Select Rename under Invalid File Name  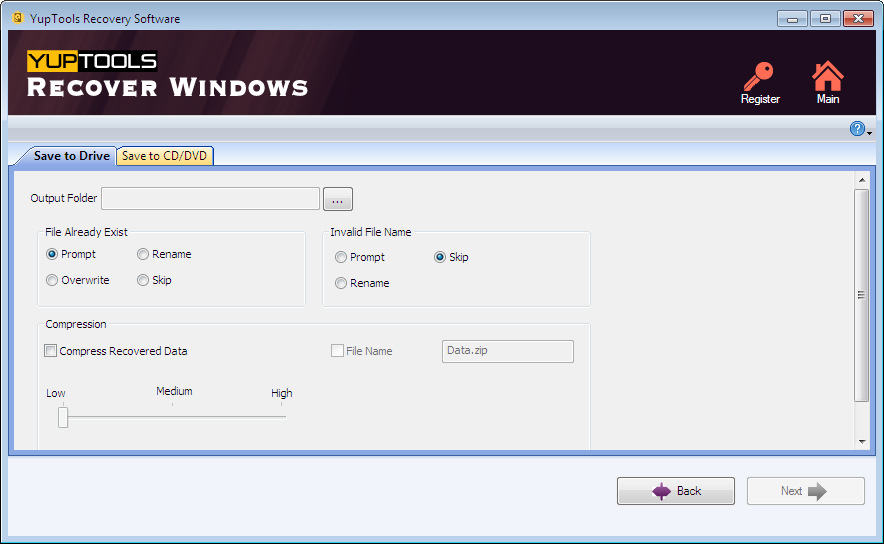click(x=341, y=283)
